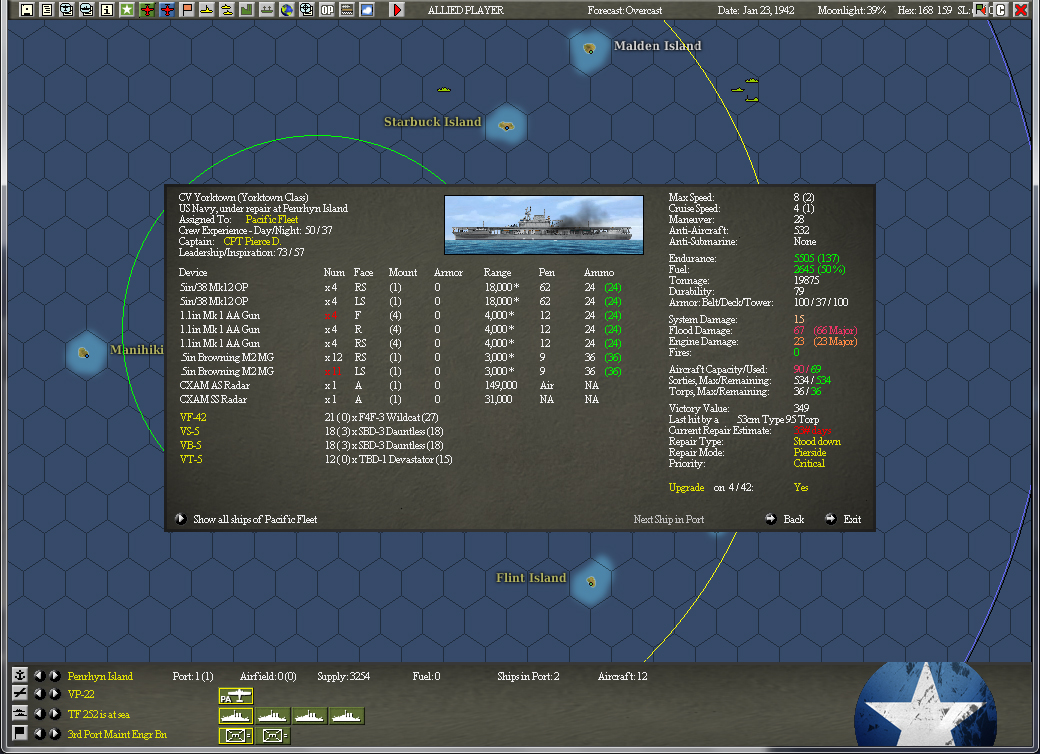The image size is (1040, 754).
Task: Go to next land unit beside 3rd Port Maint
Action: pyautogui.click(x=54, y=734)
